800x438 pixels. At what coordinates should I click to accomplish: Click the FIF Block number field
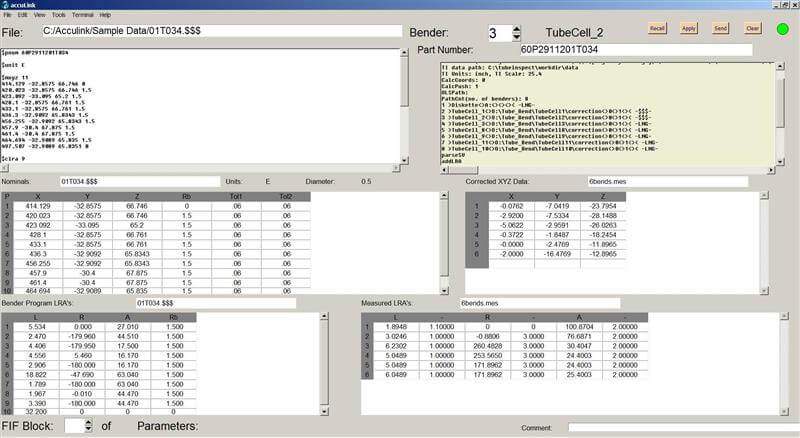pyautogui.click(x=74, y=426)
